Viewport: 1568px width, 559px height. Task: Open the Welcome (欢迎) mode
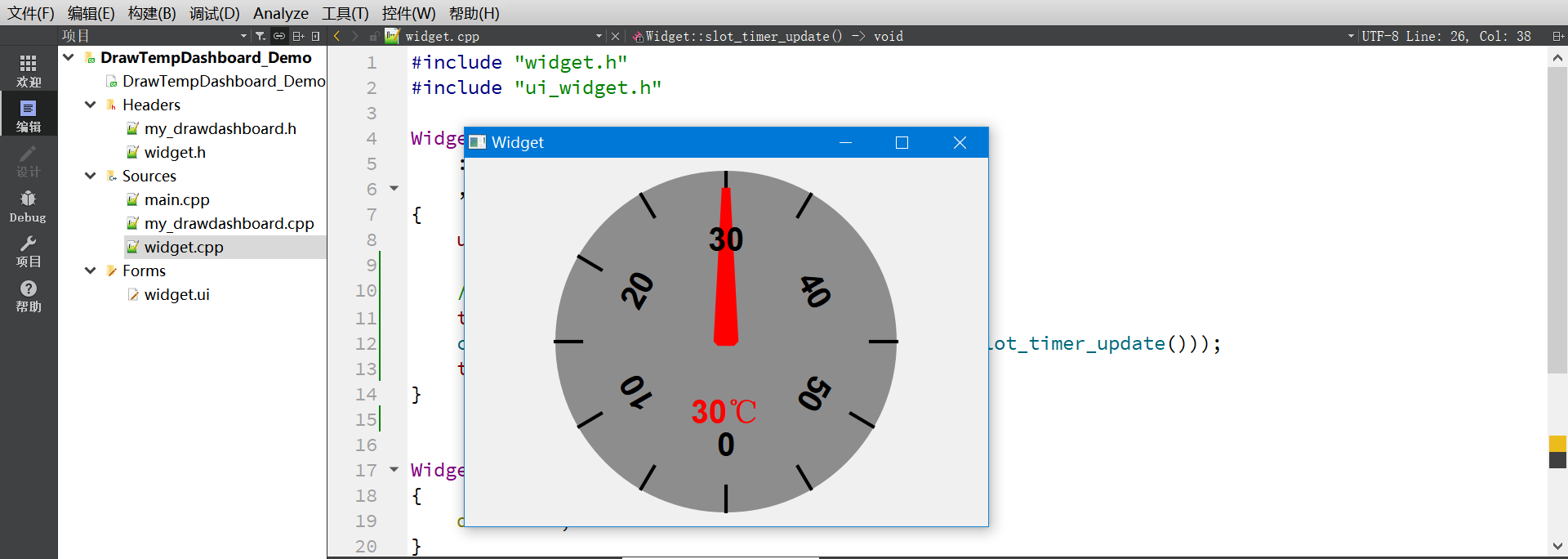(29, 70)
